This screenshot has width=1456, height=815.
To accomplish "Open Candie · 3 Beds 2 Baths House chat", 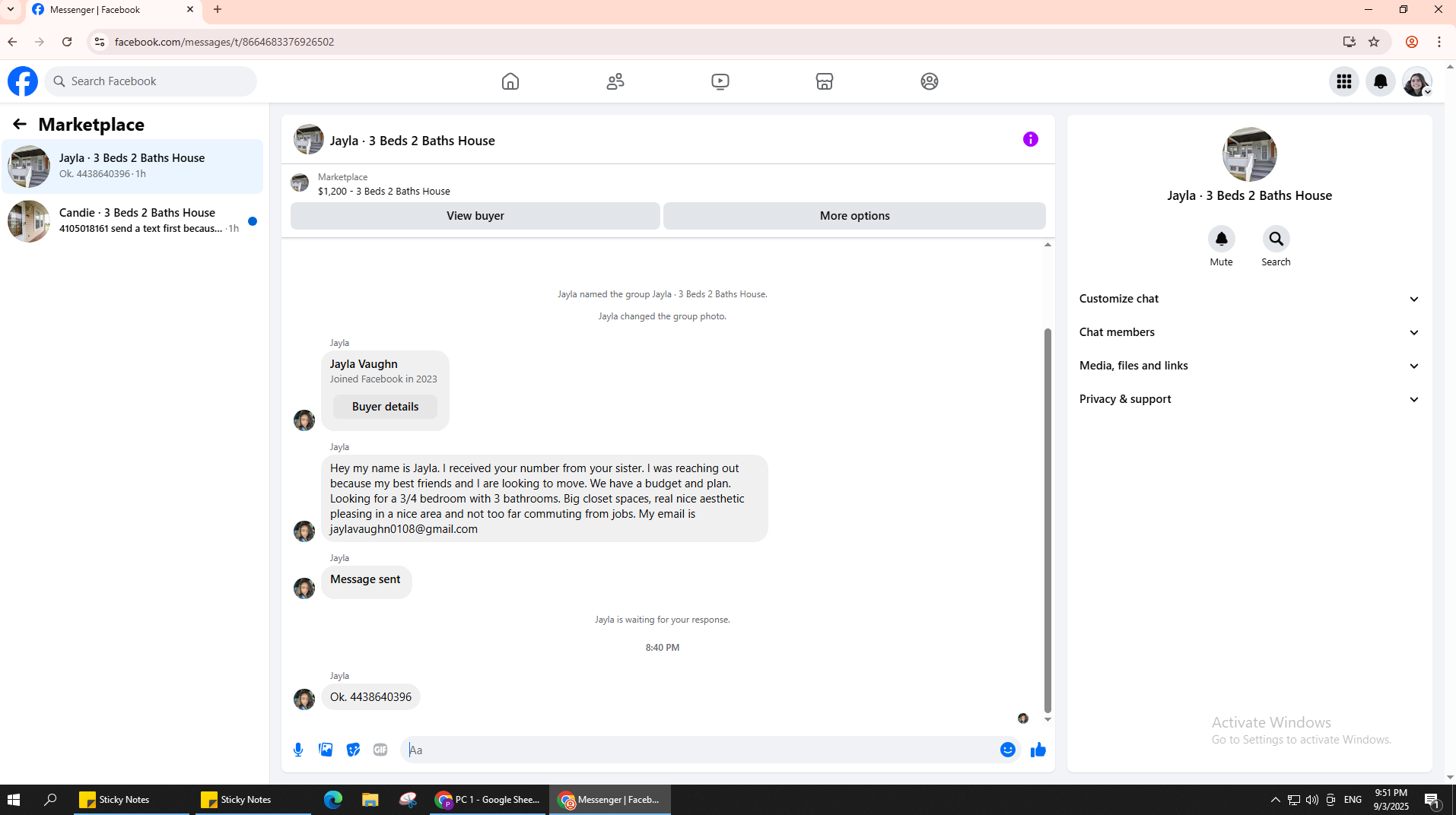I will 132,221.
